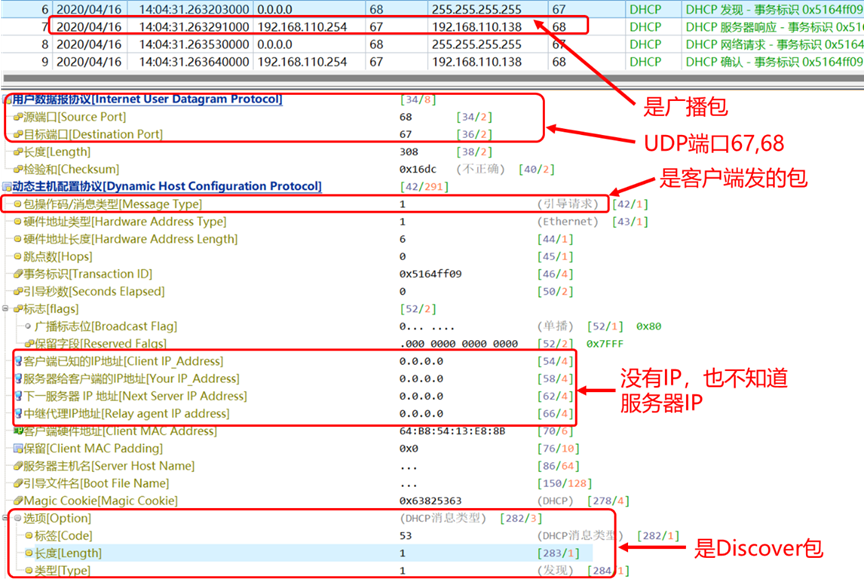Collapse the 选项[Option] tree node
Viewport: 864px width, 579px height.
(x=6, y=518)
